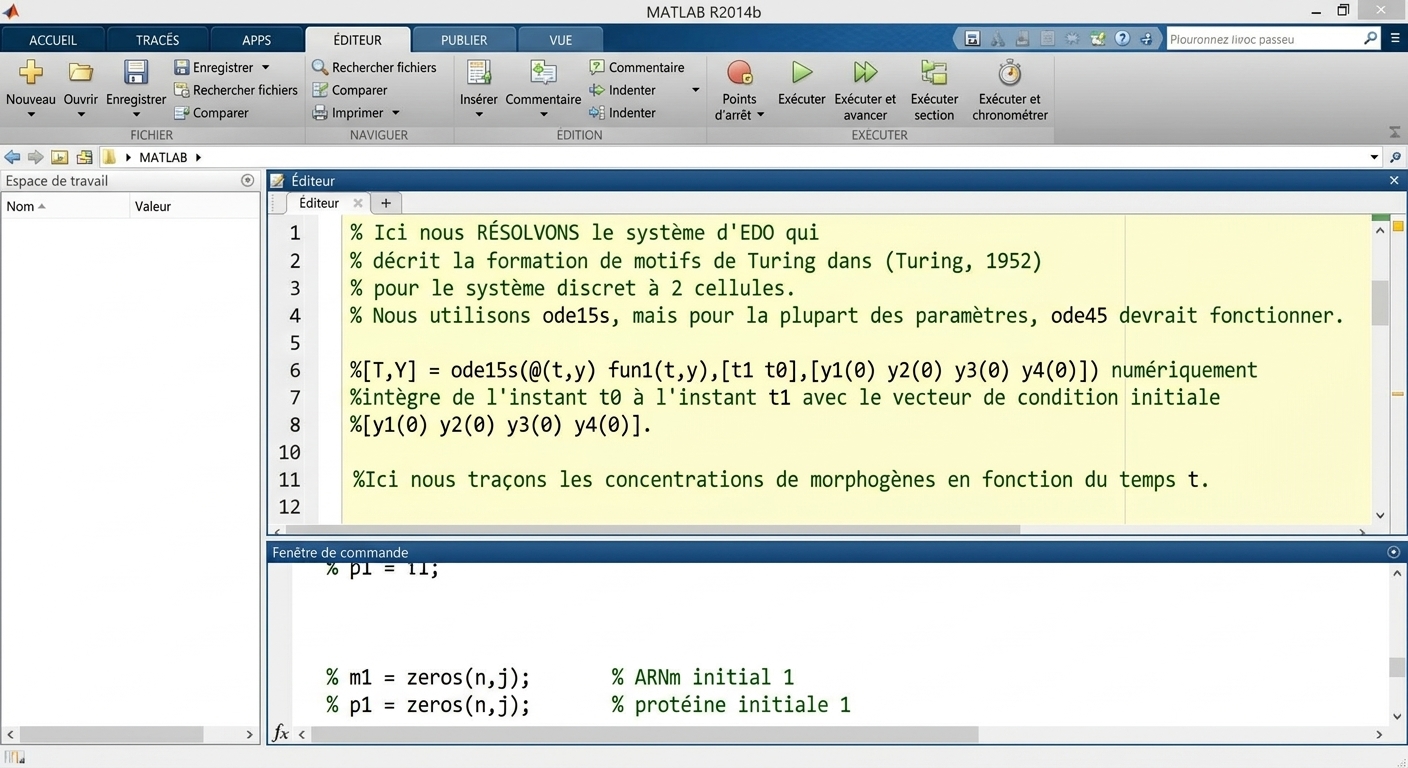Image resolution: width=1408 pixels, height=768 pixels.
Task: Click the text "% protéine initiale 1"
Action: click(x=731, y=705)
